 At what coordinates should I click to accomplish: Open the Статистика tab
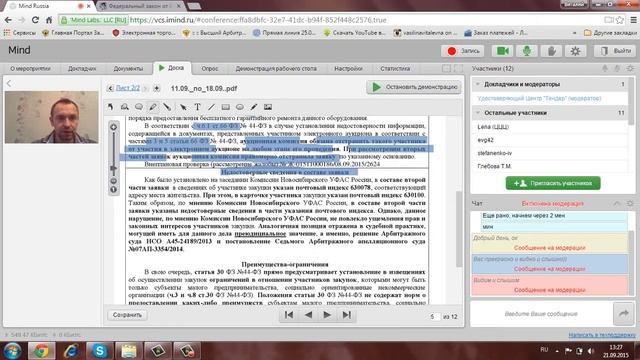click(395, 69)
